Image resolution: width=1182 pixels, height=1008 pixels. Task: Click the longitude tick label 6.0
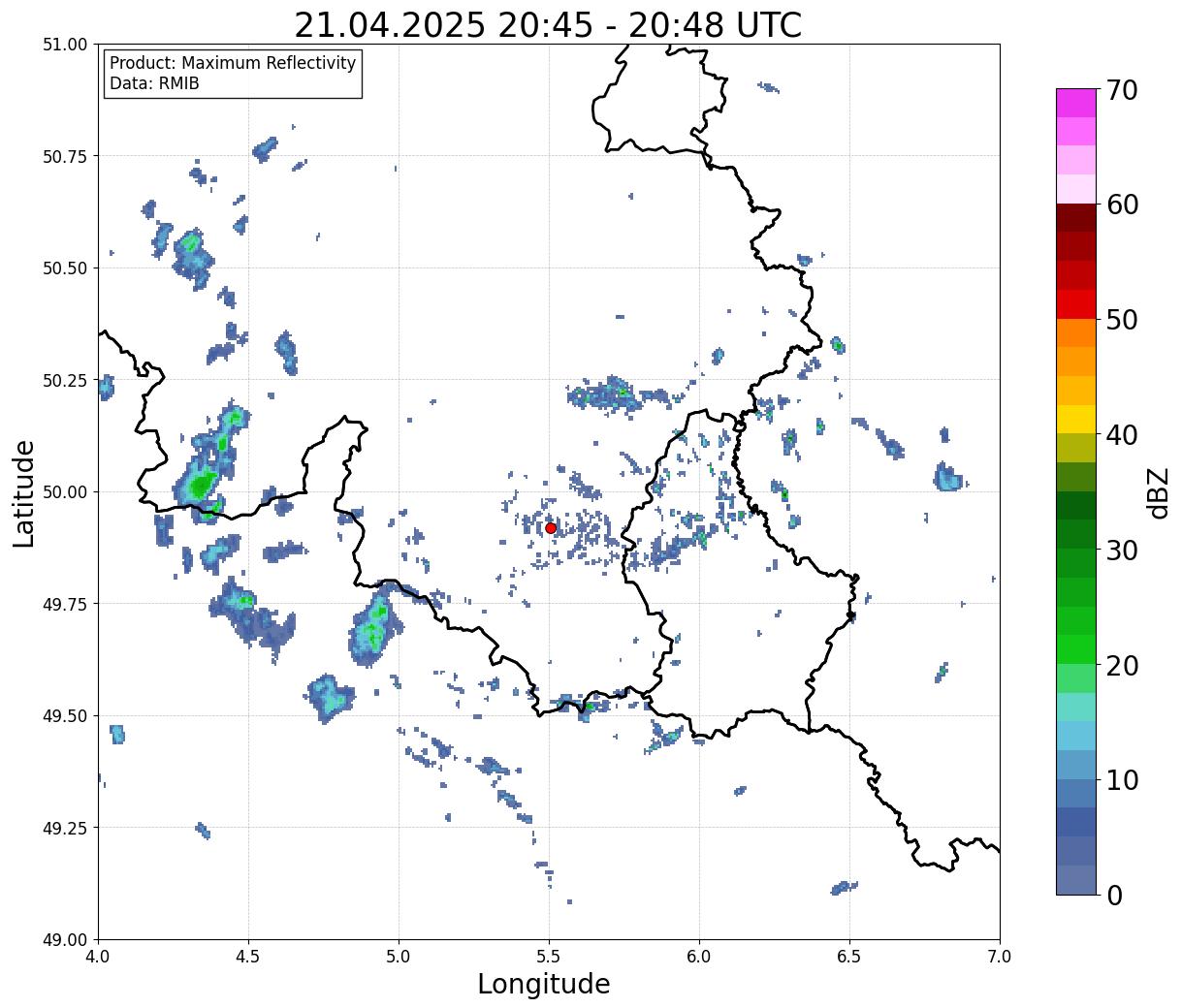tap(699, 957)
